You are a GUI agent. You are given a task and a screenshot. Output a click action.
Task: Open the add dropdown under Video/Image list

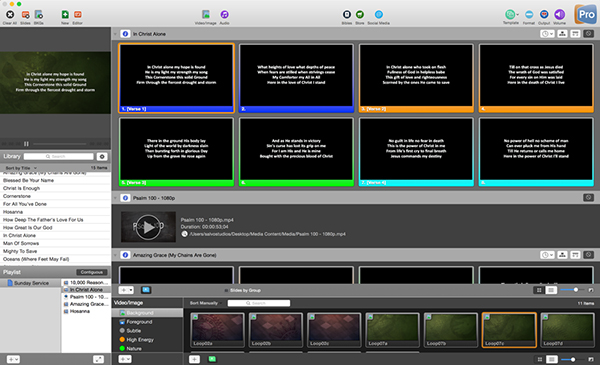(125, 359)
